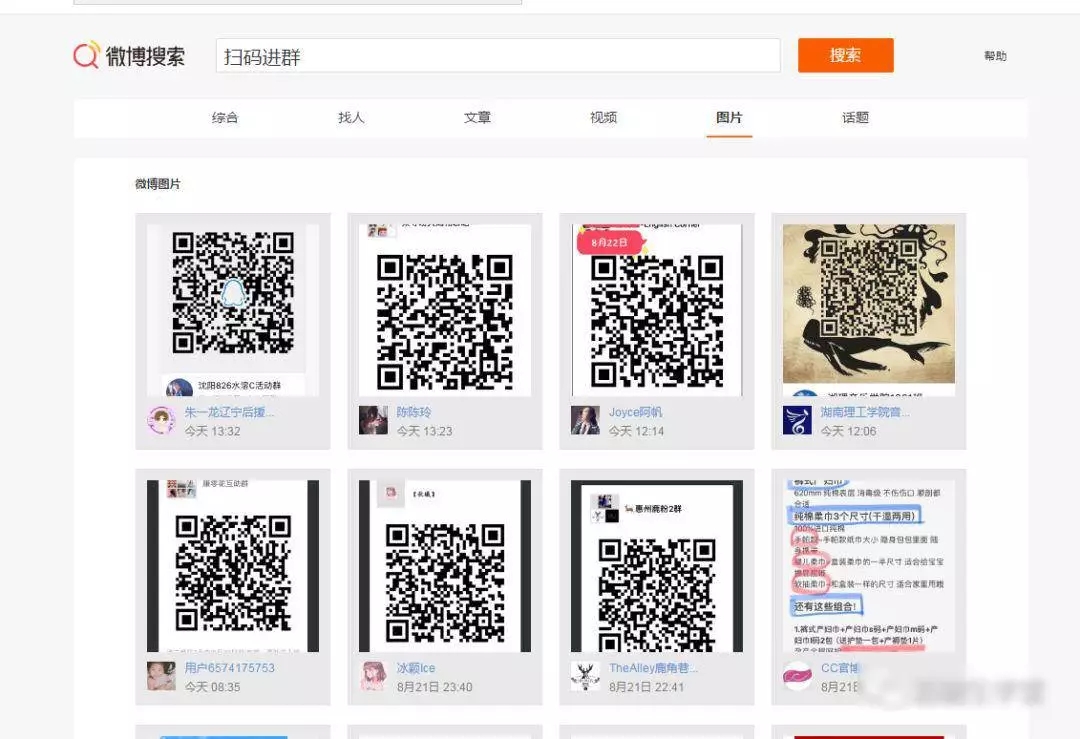Open 用户6574175753 username link
Screen dimensions: 1080x739
229,668
